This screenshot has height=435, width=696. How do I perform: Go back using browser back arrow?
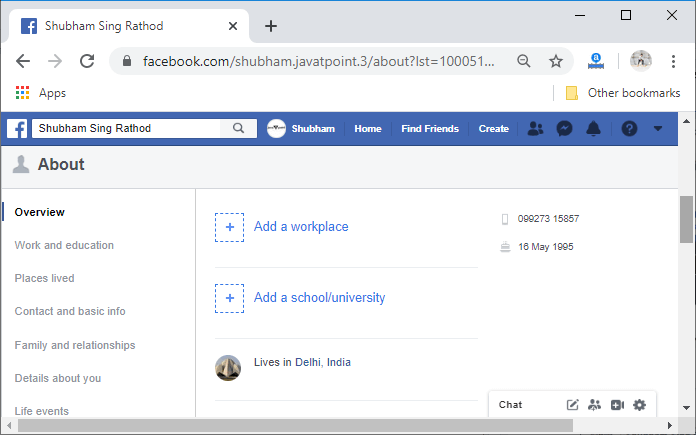click(x=23, y=61)
